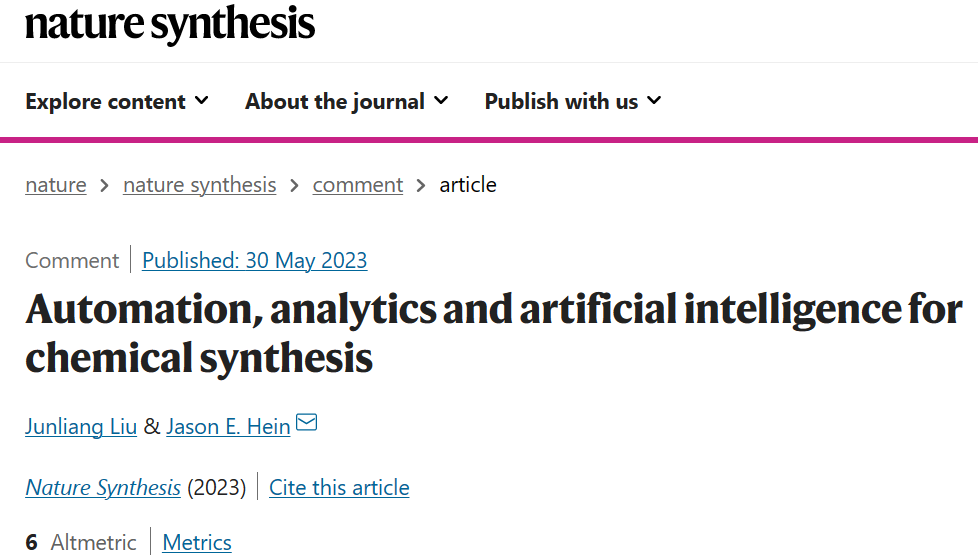Open author Jason E. Hein's details
978x558 pixels.
coord(228,426)
